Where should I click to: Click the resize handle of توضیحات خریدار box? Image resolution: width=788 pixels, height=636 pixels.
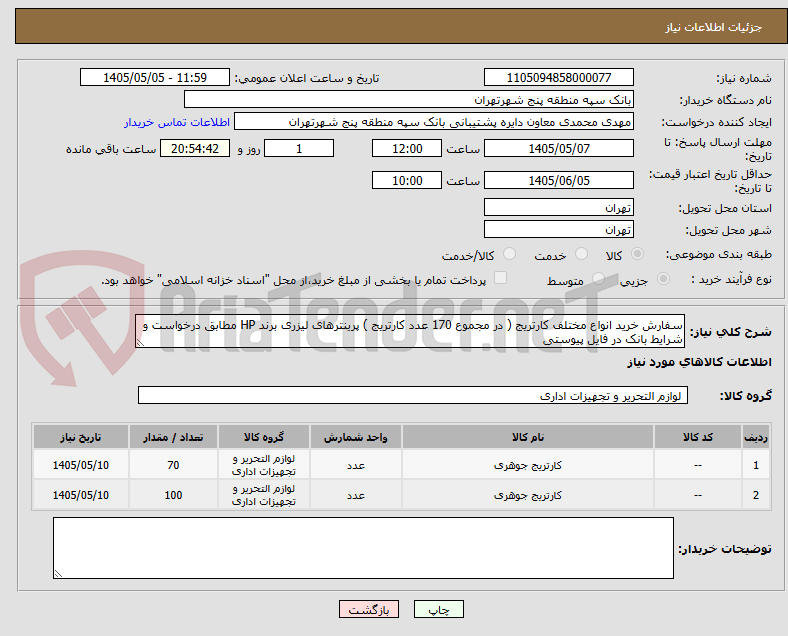[x=58, y=574]
